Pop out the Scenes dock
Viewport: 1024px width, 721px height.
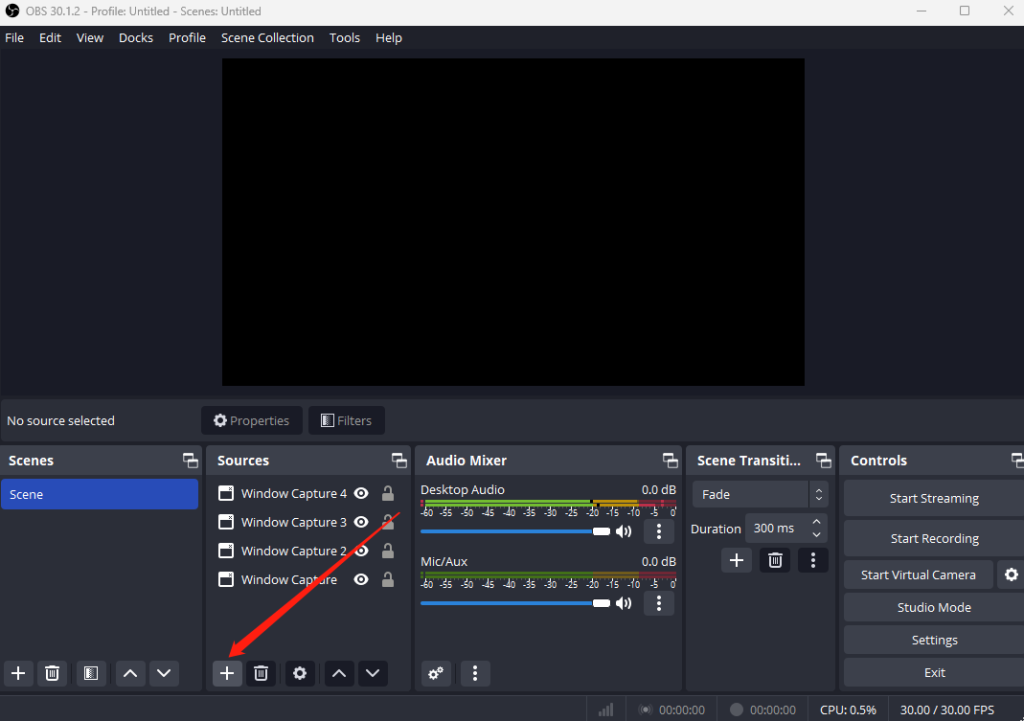(x=190, y=460)
